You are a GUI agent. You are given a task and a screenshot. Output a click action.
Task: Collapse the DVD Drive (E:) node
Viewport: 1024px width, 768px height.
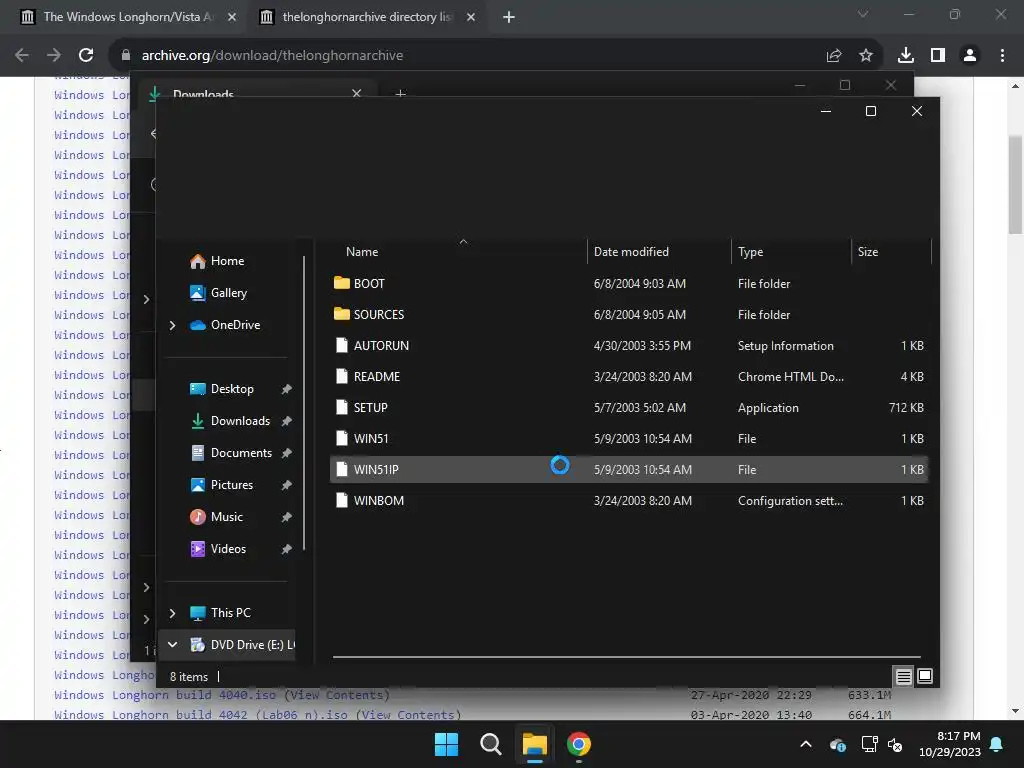(x=172, y=645)
